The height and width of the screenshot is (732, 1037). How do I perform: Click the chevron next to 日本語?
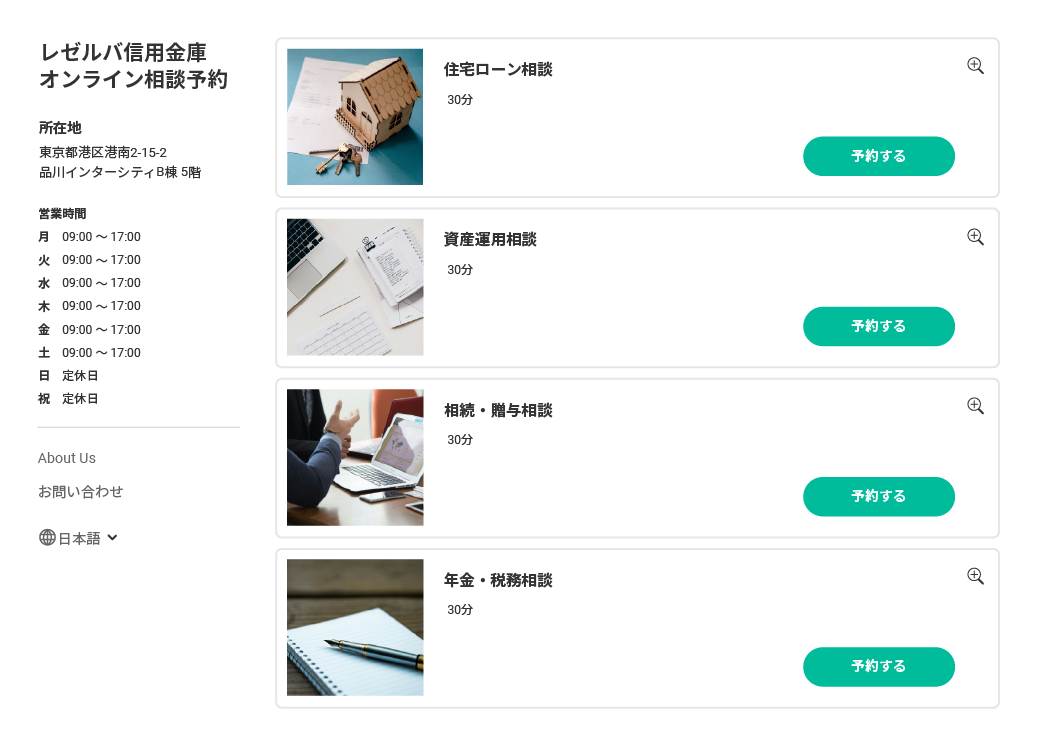click(x=112, y=538)
